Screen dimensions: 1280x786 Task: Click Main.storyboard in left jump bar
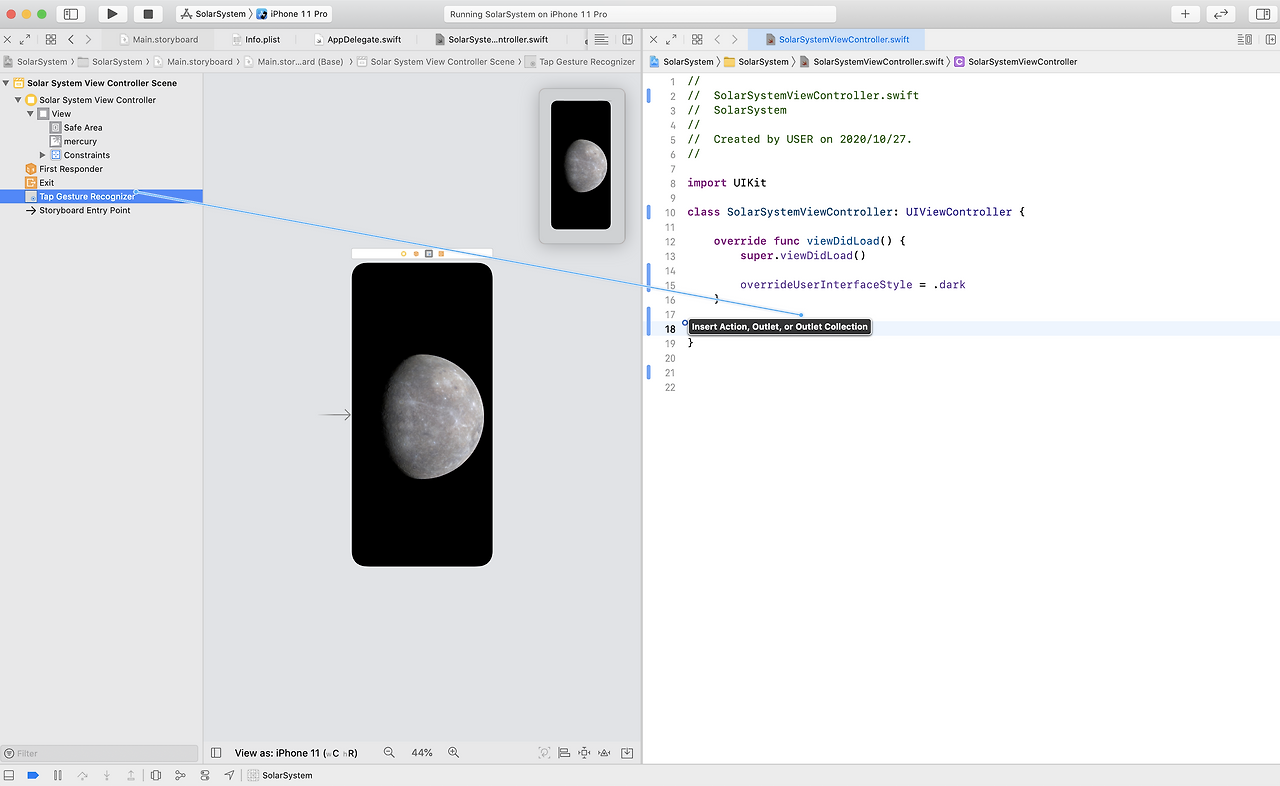pyautogui.click(x=193, y=62)
